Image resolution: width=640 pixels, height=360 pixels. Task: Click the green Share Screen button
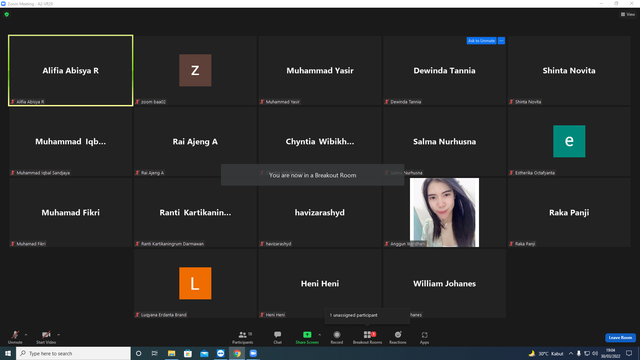point(307,337)
